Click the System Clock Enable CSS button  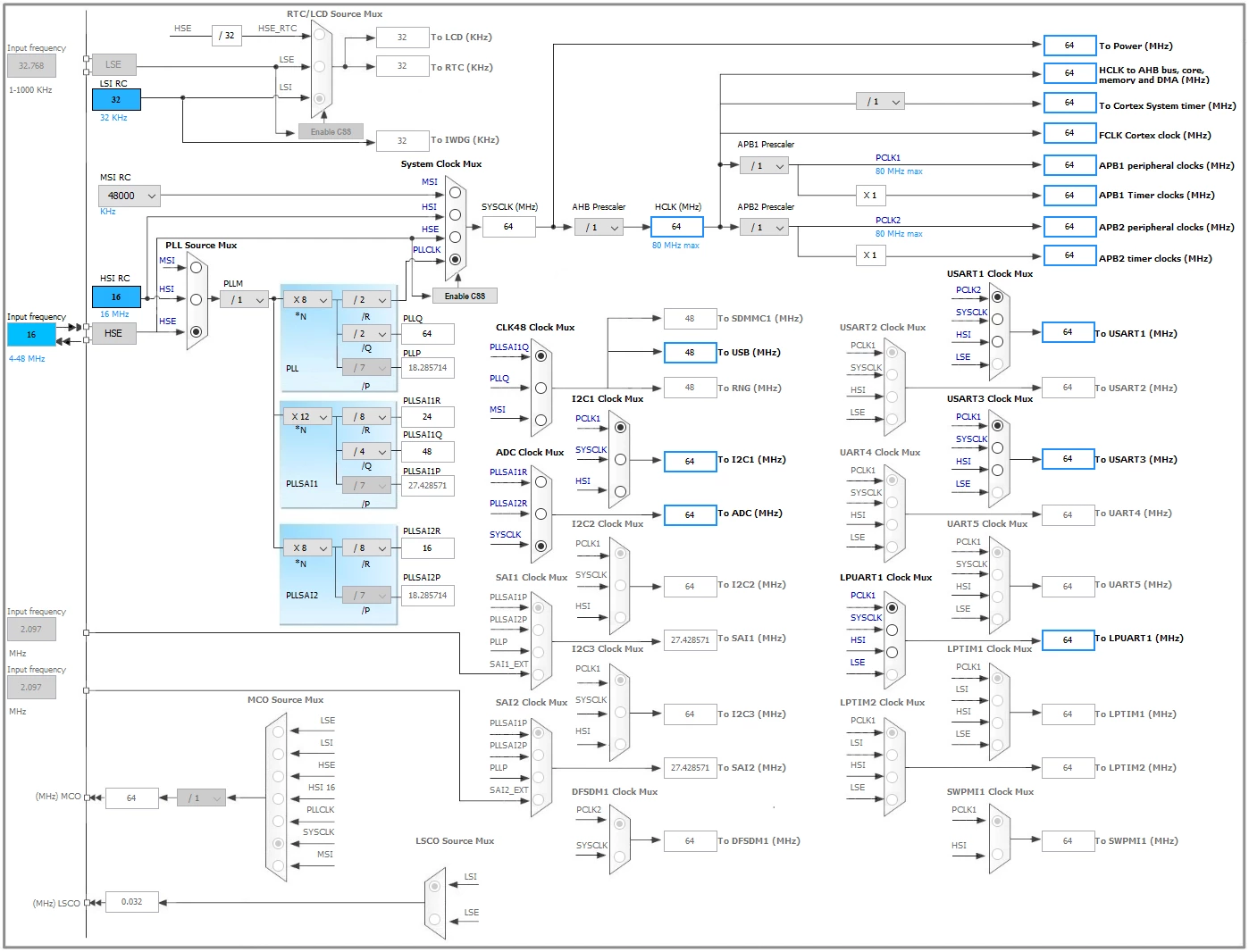[465, 296]
